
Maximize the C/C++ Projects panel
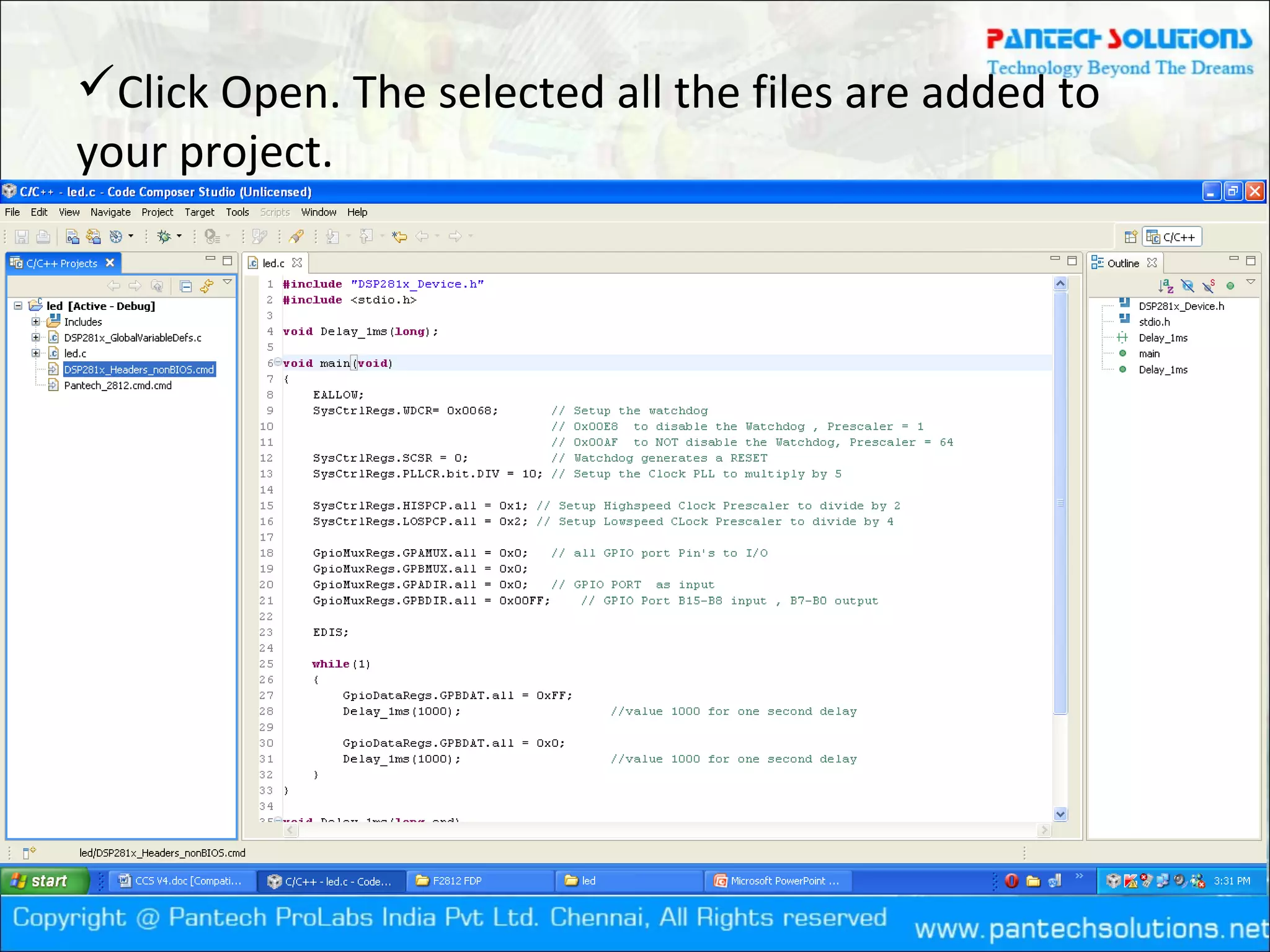[x=228, y=261]
